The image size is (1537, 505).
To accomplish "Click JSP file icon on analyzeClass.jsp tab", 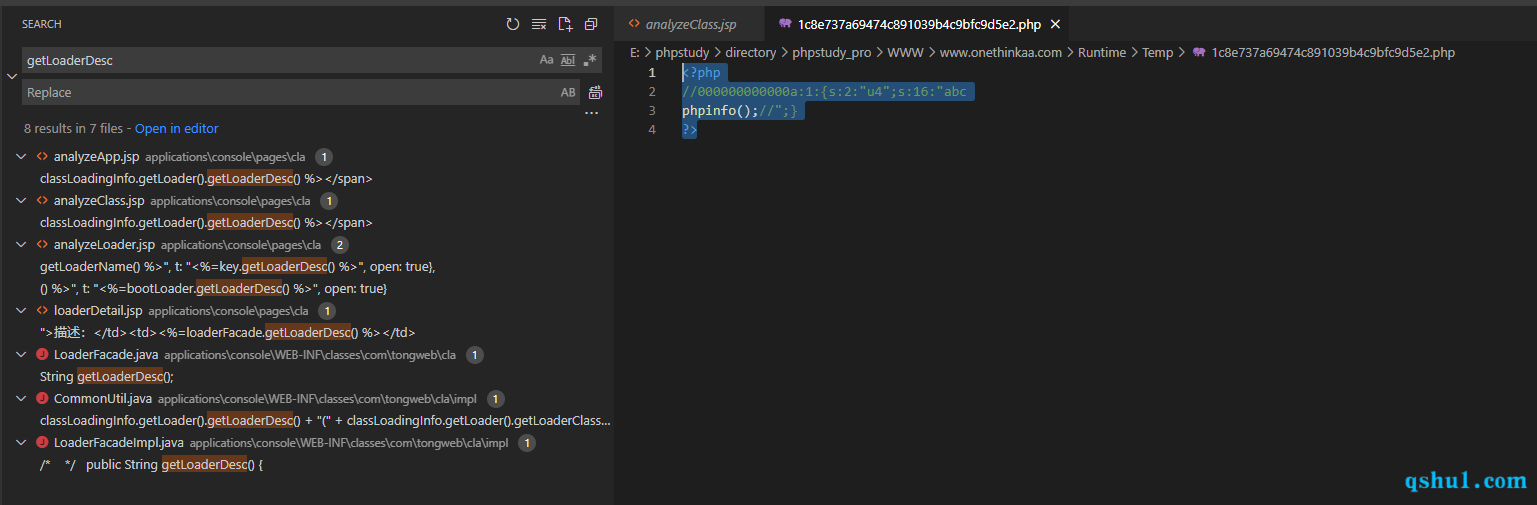I will point(634,24).
